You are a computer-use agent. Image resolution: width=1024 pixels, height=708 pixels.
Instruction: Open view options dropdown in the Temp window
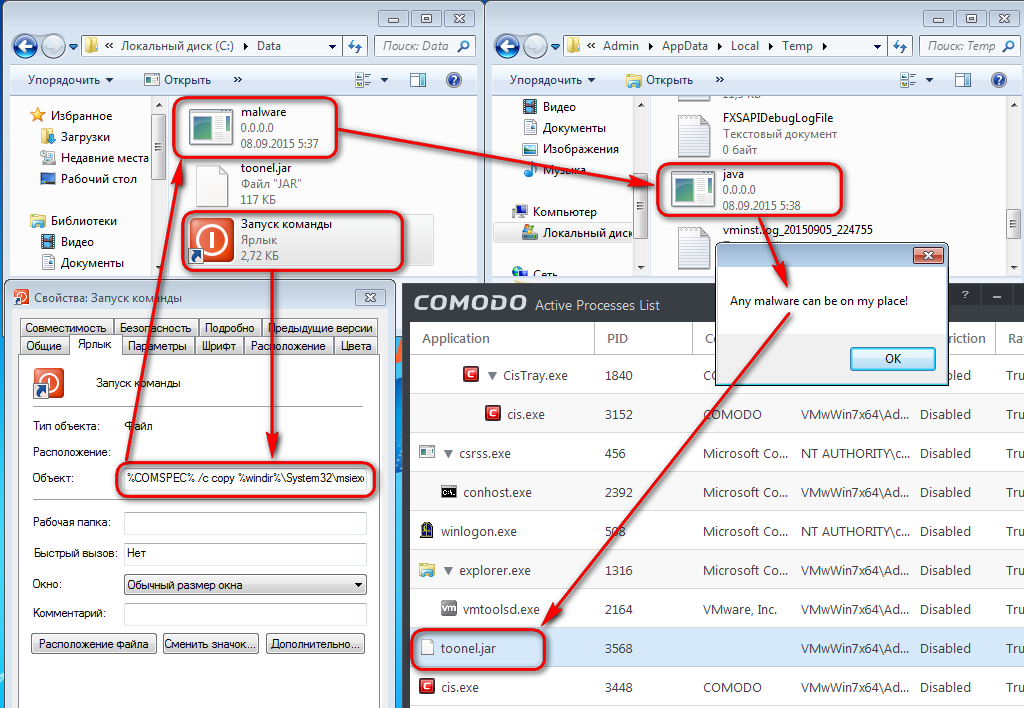tap(929, 80)
